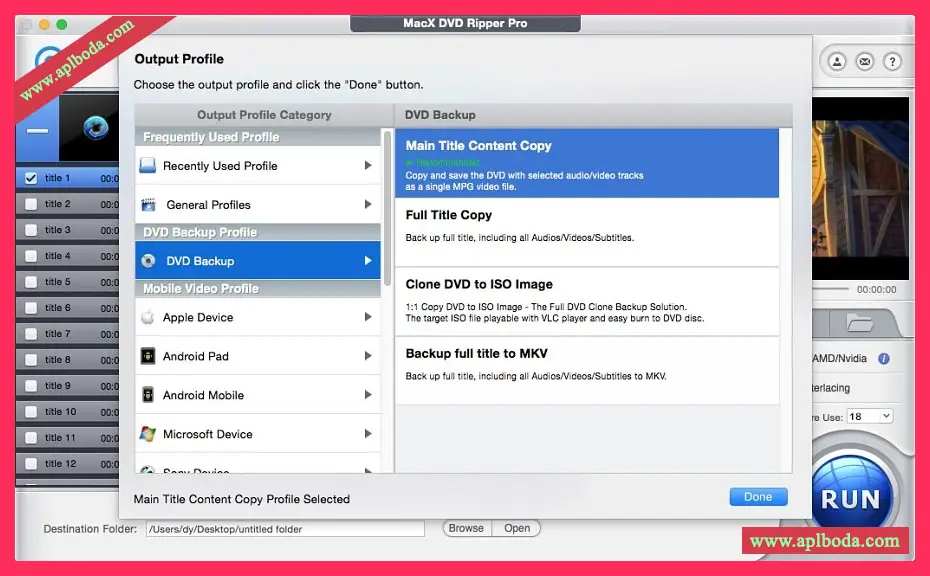
Task: Click the Microsoft Device Windows icon
Action: 148,434
